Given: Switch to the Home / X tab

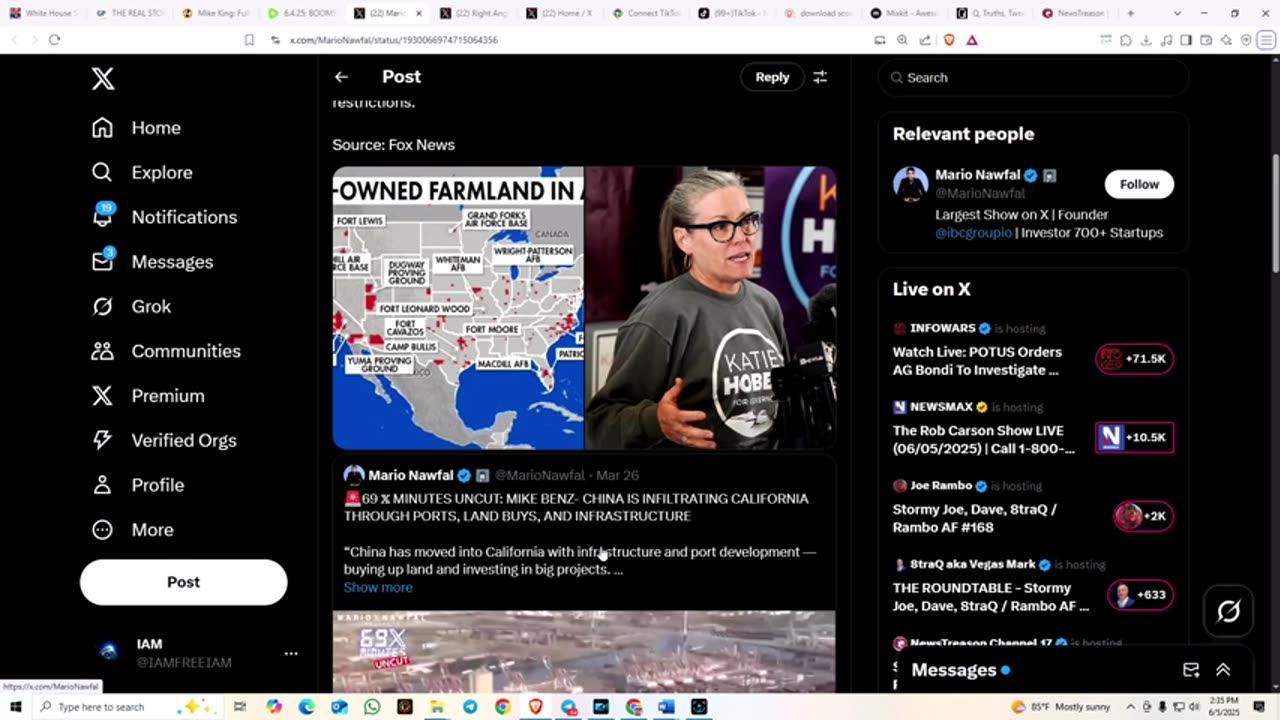Looking at the screenshot, I should tap(559, 13).
